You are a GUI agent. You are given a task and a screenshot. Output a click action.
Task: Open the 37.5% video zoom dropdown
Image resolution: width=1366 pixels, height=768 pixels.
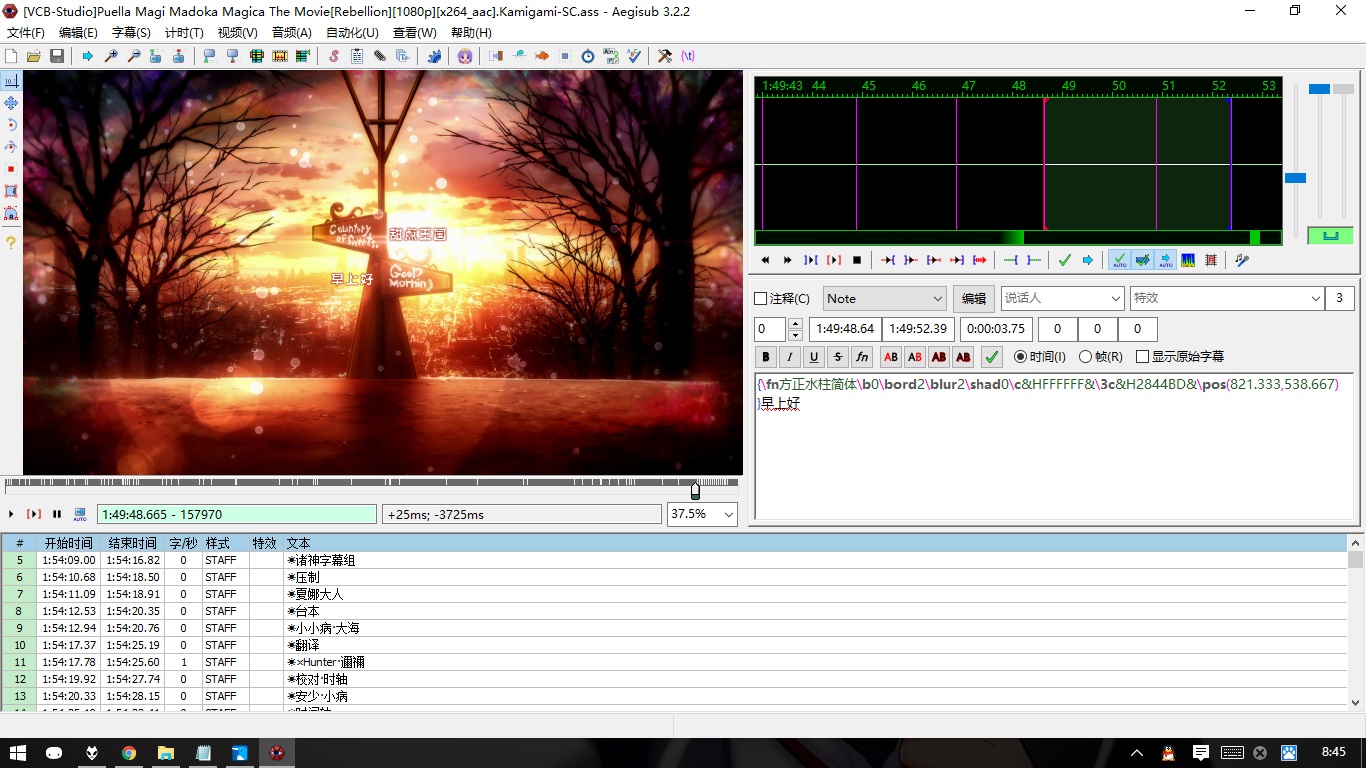coord(702,514)
